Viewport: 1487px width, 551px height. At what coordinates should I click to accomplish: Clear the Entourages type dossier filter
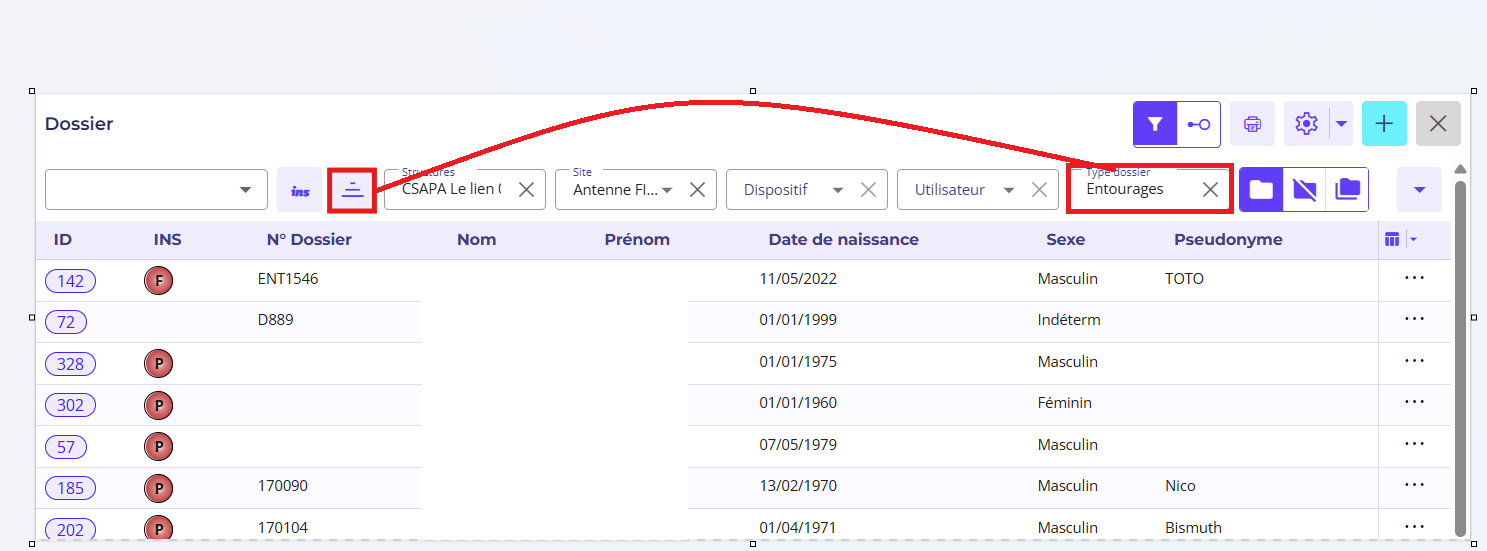pos(1210,190)
